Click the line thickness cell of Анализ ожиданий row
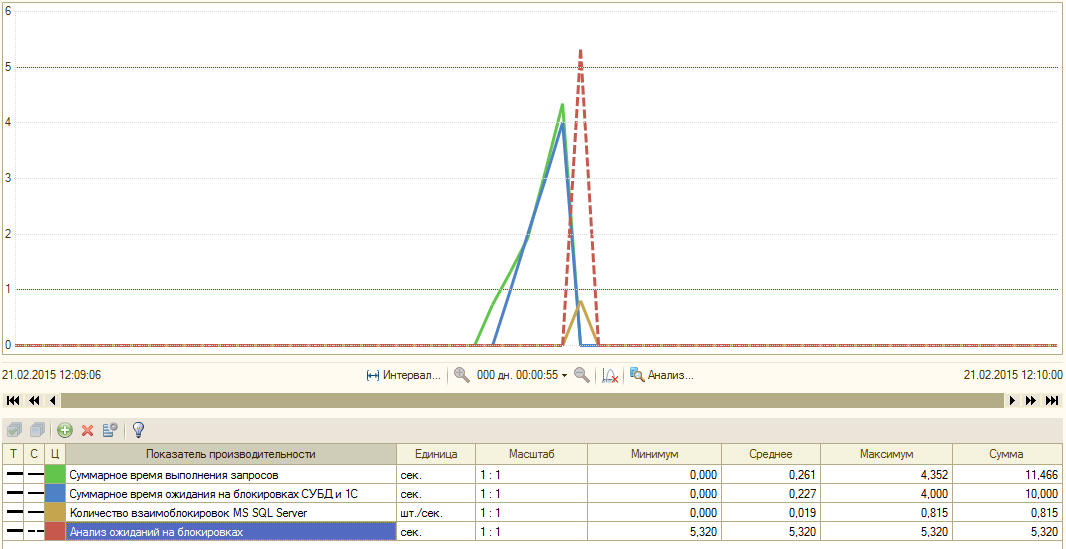Viewport: 1066px width, 549px height. pyautogui.click(x=13, y=531)
